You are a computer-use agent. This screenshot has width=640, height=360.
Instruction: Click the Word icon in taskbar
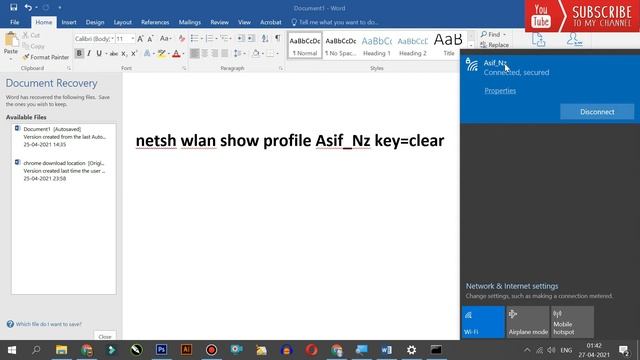[386, 350]
